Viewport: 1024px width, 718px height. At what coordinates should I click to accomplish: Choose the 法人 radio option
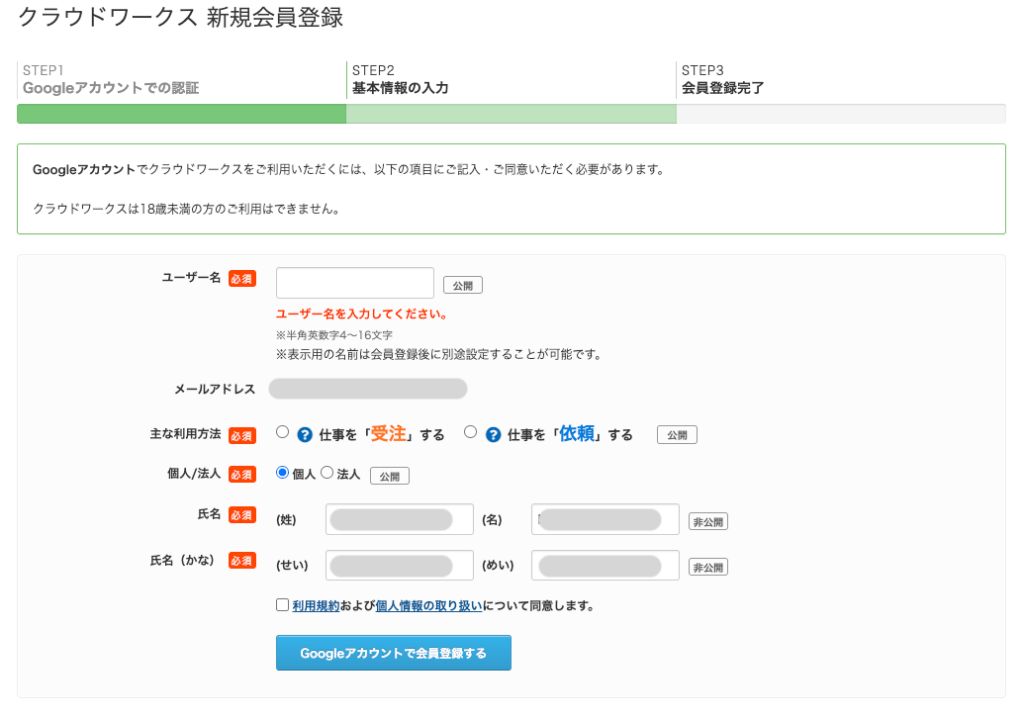(326, 473)
